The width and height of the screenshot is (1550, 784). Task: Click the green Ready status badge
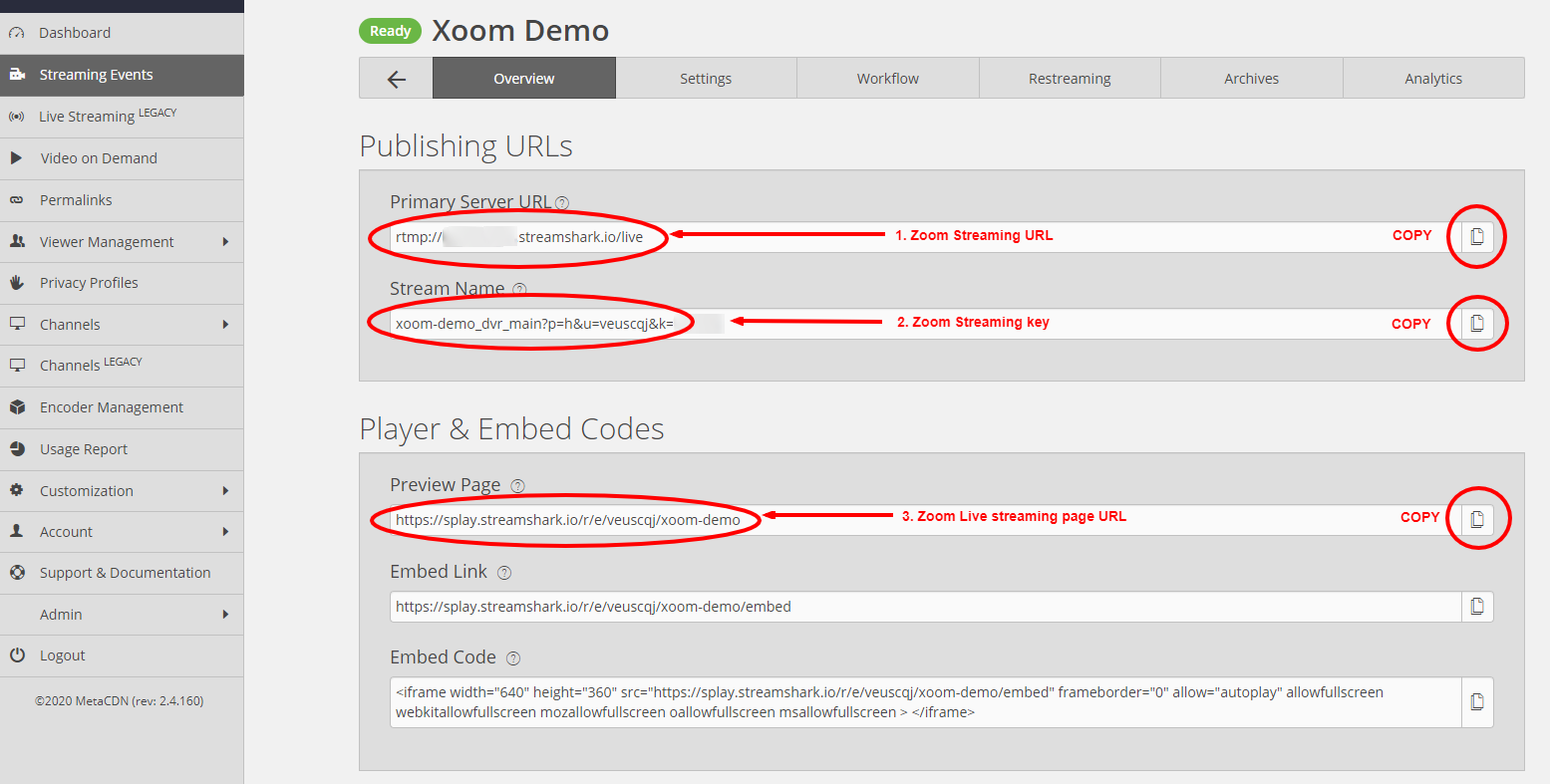click(390, 31)
